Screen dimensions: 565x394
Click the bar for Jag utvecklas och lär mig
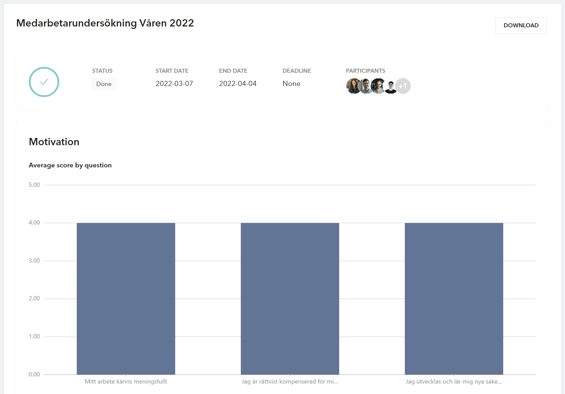point(454,298)
